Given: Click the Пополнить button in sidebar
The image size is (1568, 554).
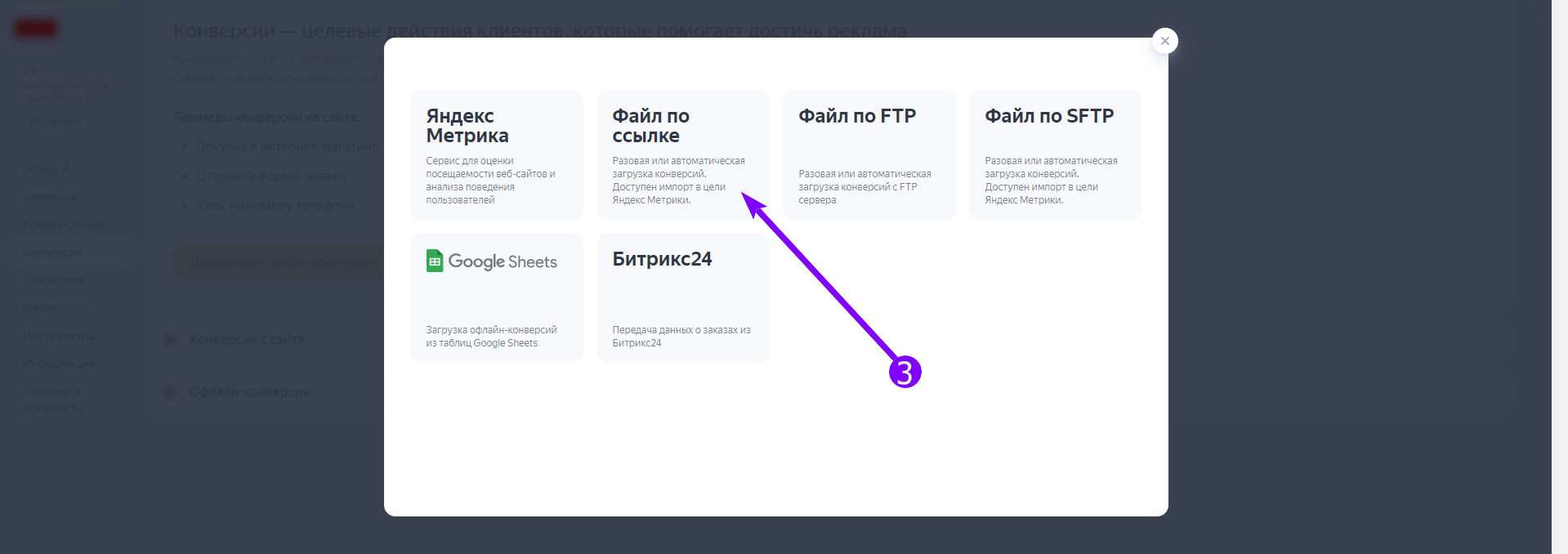Looking at the screenshot, I should [x=56, y=122].
